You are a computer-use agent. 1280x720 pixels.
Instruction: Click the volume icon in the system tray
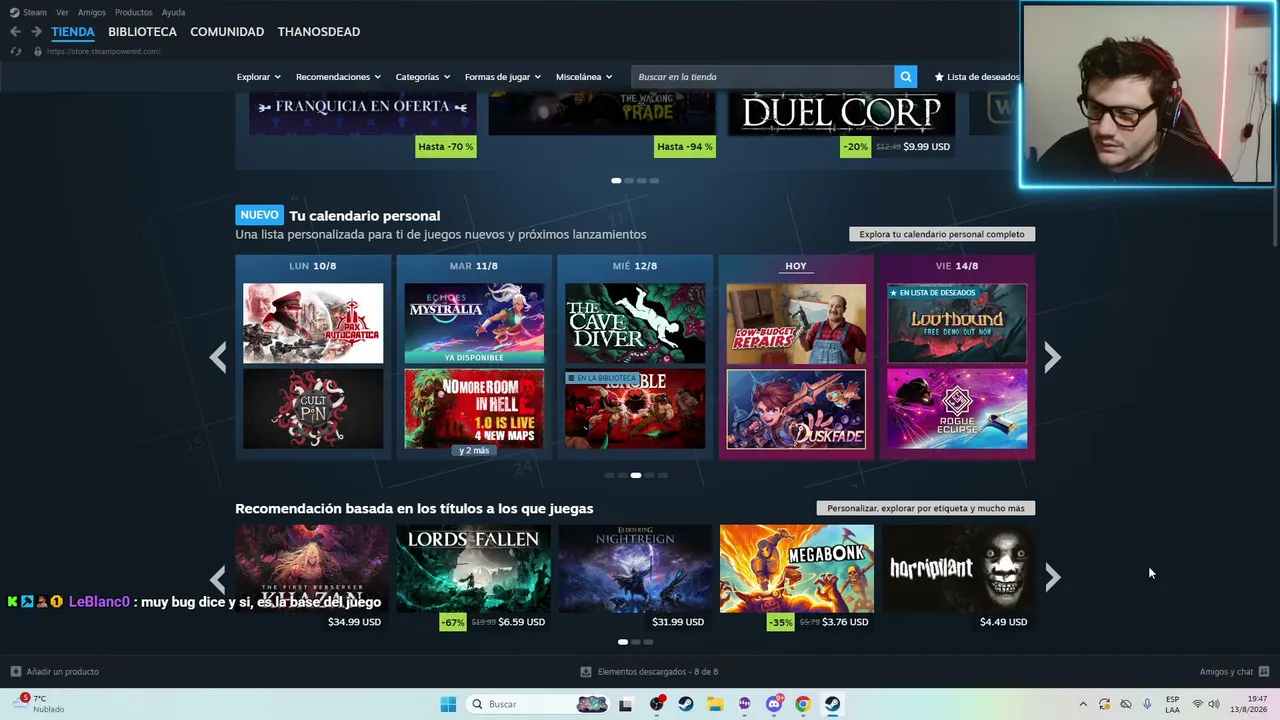1214,704
